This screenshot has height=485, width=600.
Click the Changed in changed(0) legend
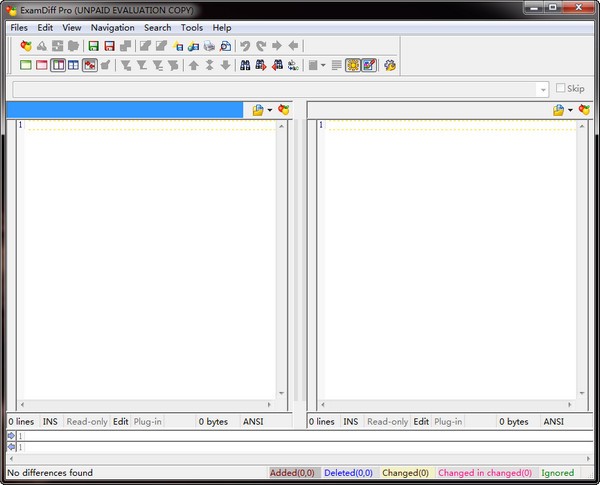coord(485,473)
